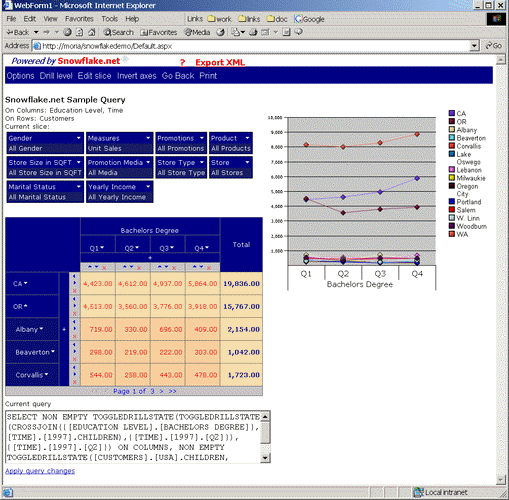Open the Gender slice dropdown

(79, 138)
